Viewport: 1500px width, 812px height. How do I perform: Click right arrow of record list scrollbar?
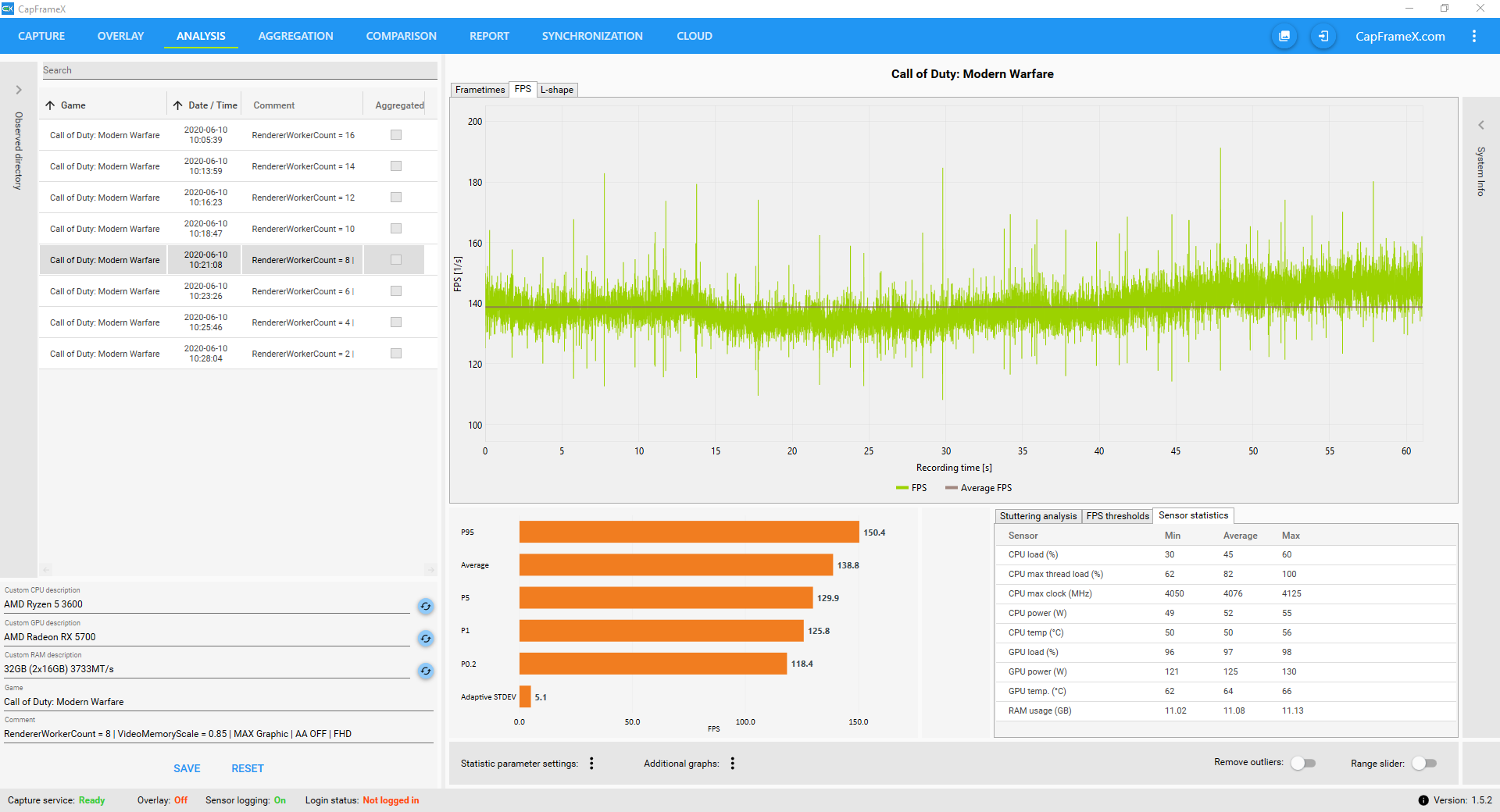tap(430, 570)
